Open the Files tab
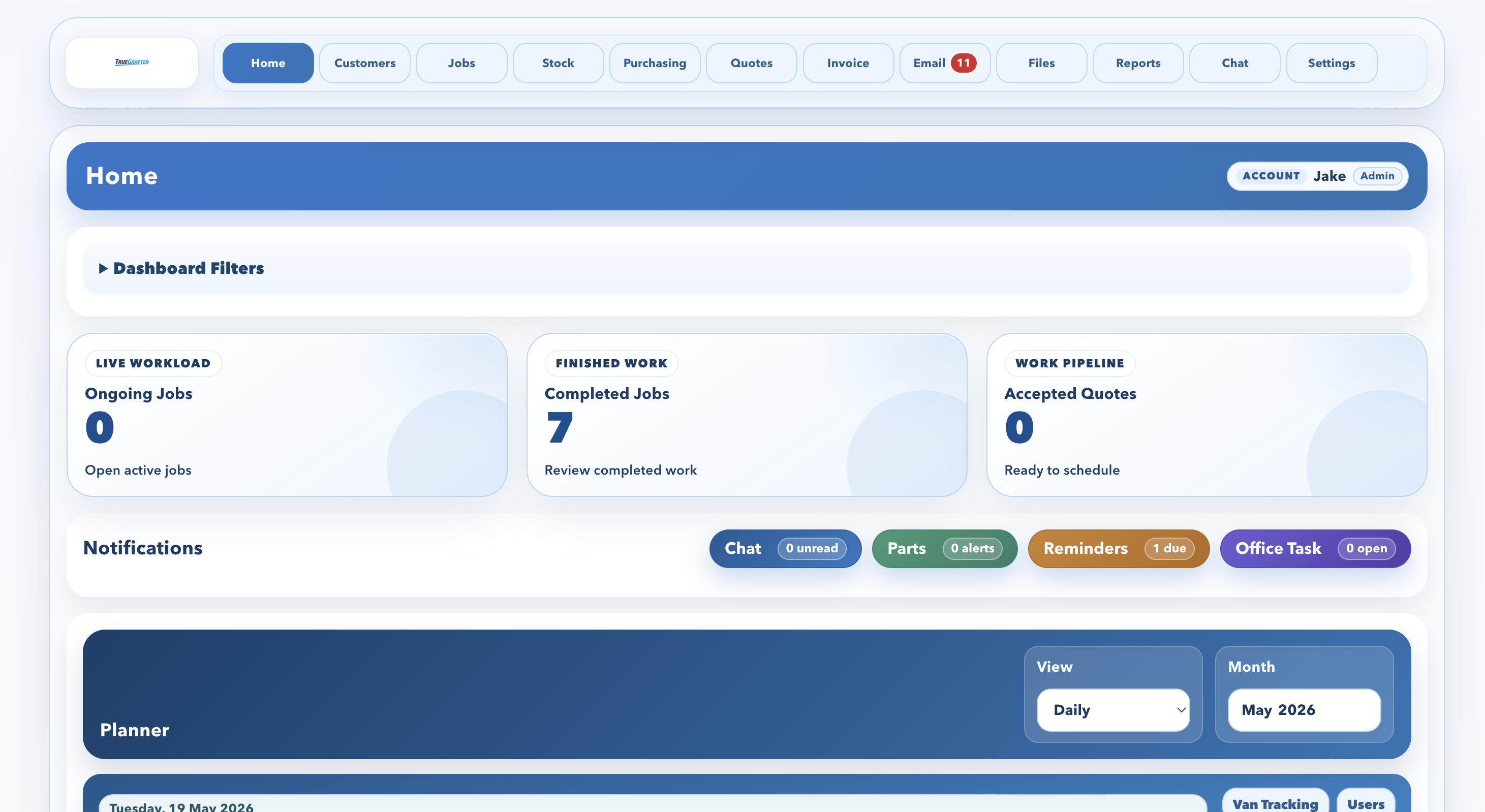The width and height of the screenshot is (1485, 812). point(1042,63)
